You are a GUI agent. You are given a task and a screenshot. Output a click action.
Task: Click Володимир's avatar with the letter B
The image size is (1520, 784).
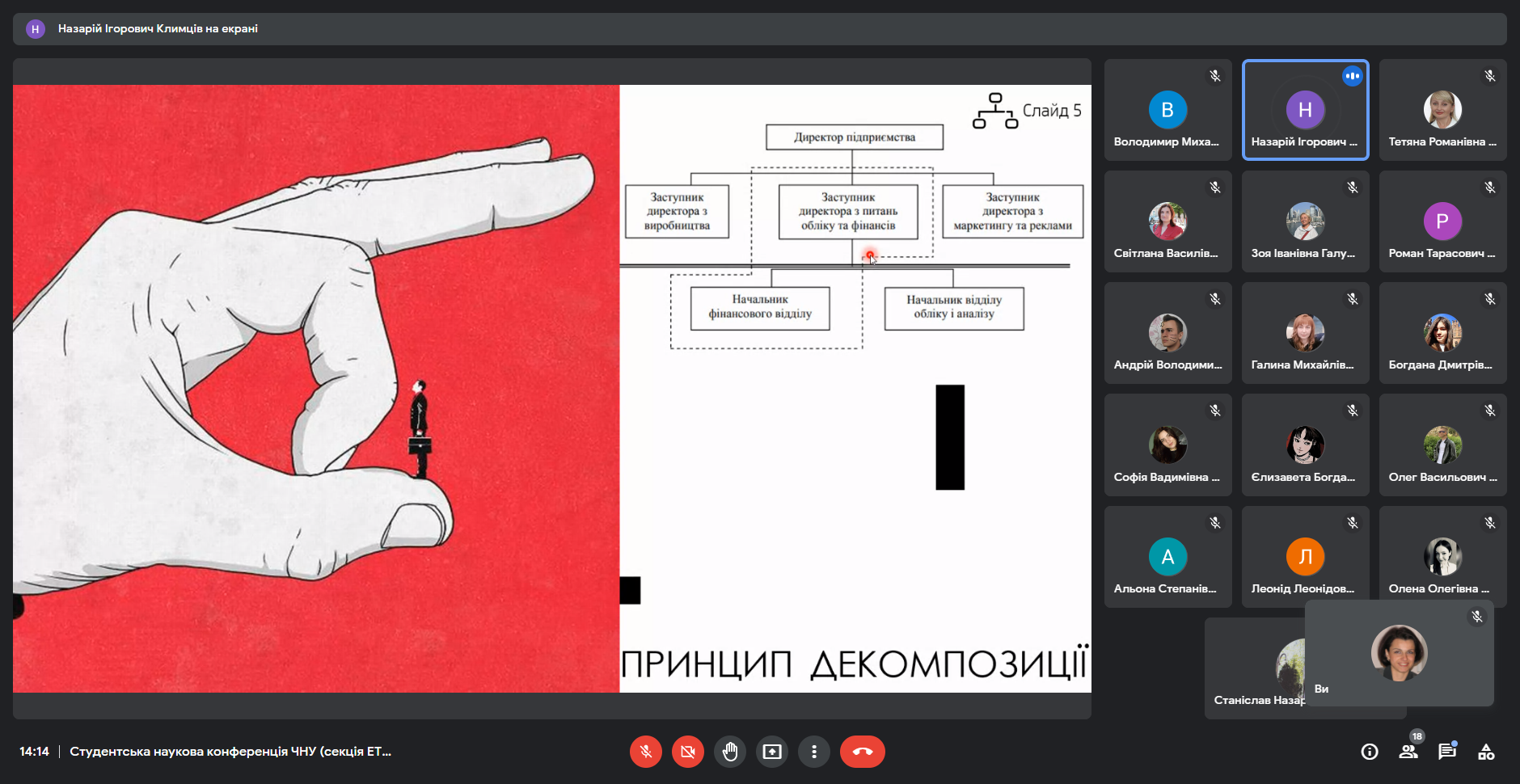pos(1167,110)
